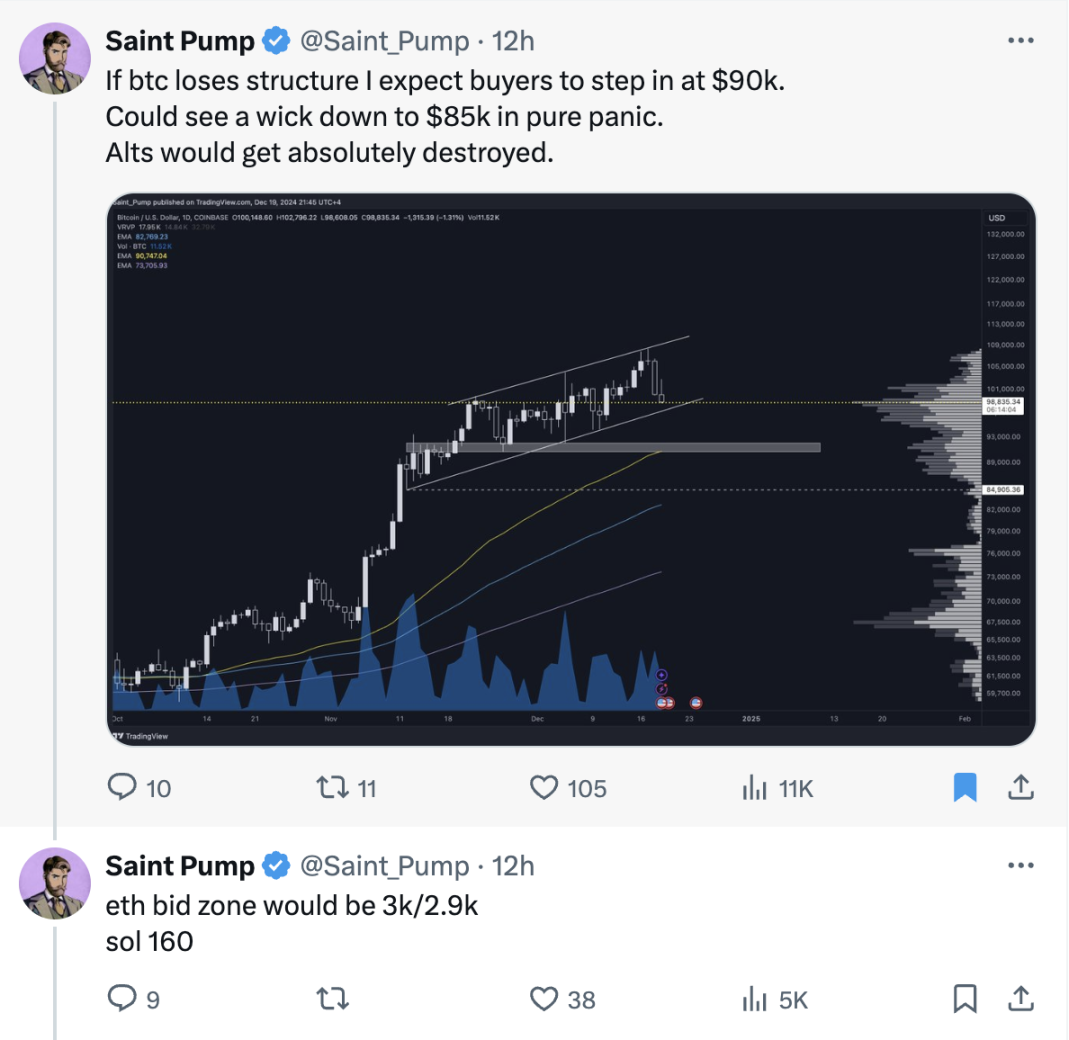Viewport: 1069px width, 1040px height.
Task: Open the 12h timestamp of first tweet
Action: coord(514,41)
